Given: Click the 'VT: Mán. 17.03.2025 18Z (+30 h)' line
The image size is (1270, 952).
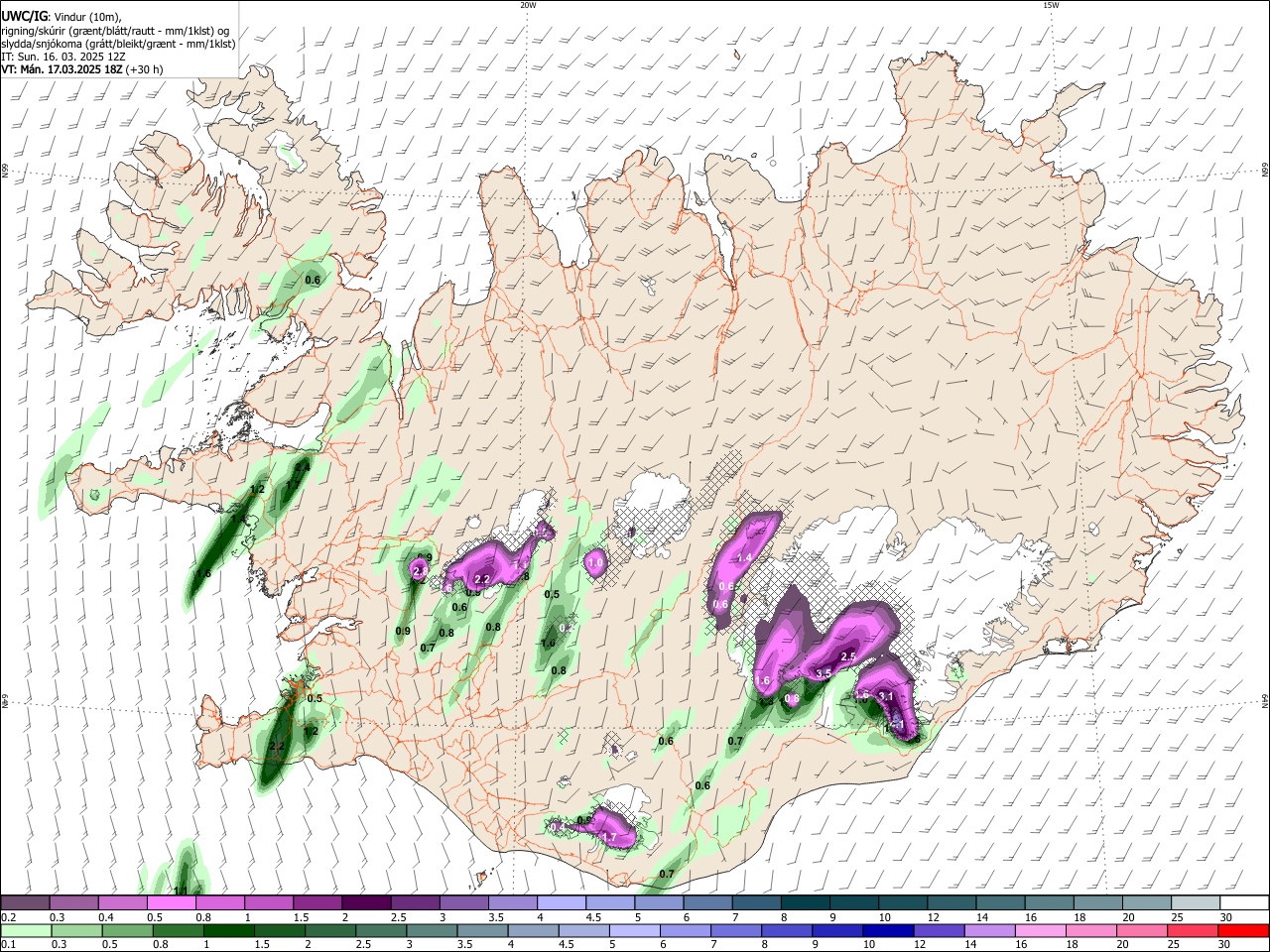Looking at the screenshot, I should [82, 69].
